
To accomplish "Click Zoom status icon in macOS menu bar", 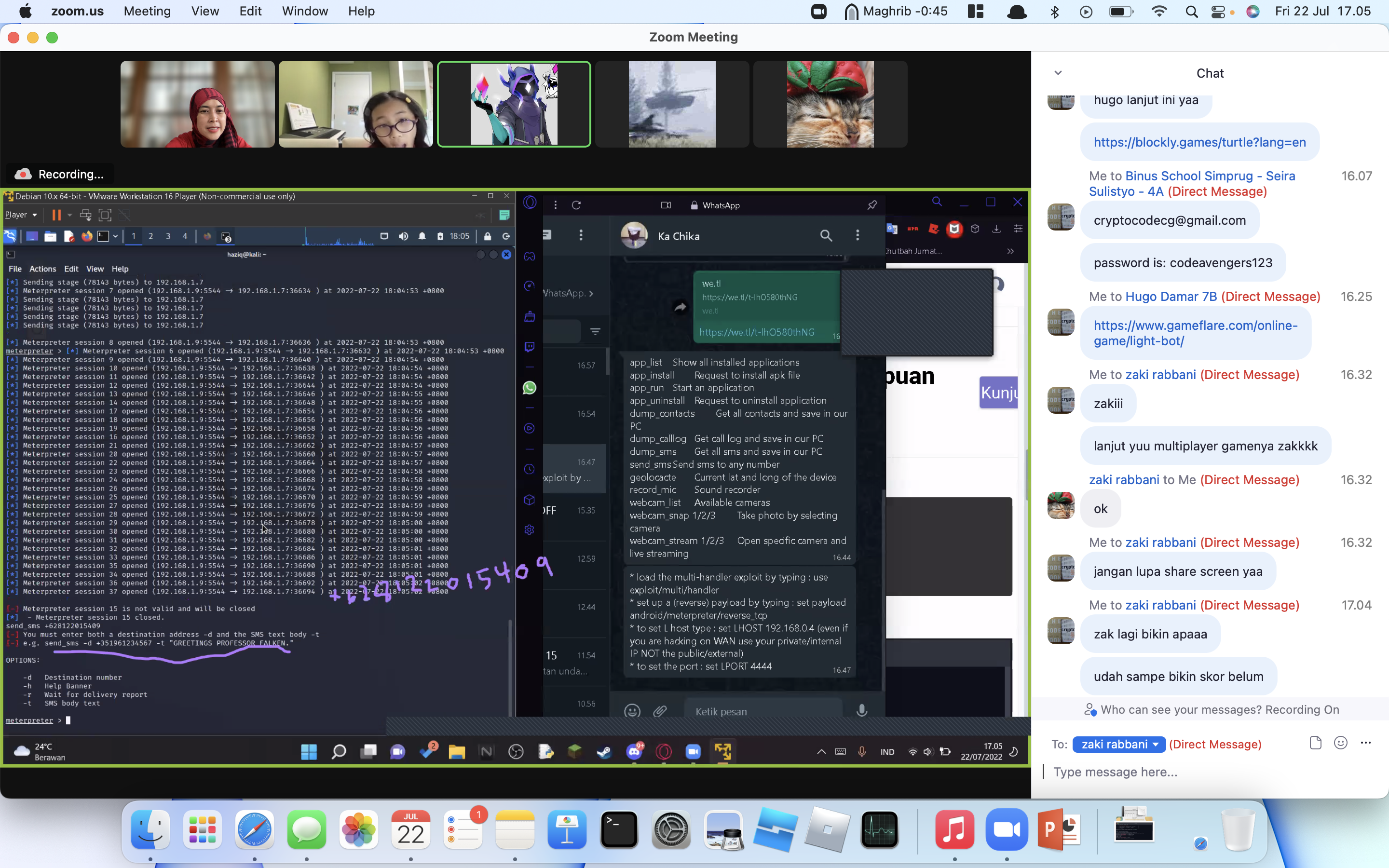I will click(819, 12).
